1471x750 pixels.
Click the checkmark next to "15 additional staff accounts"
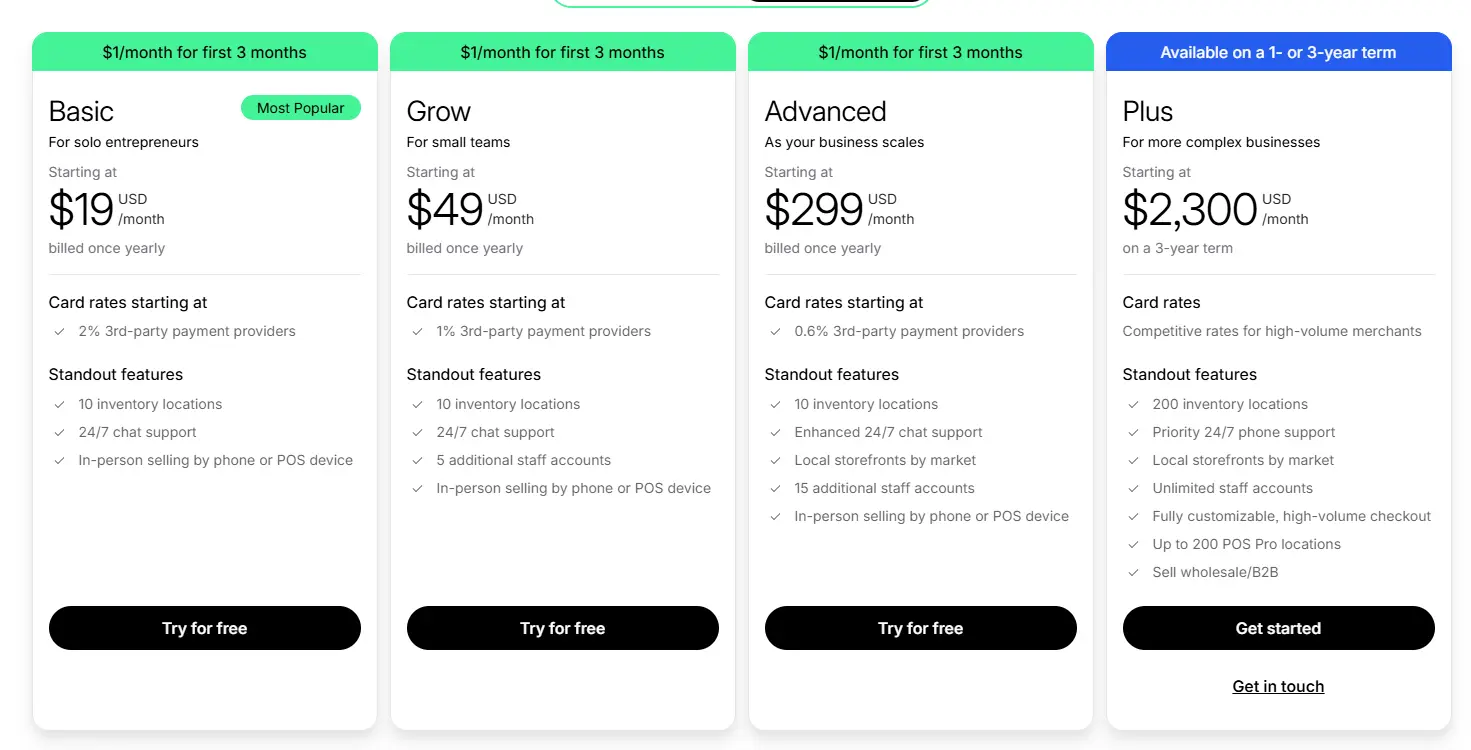coord(776,488)
